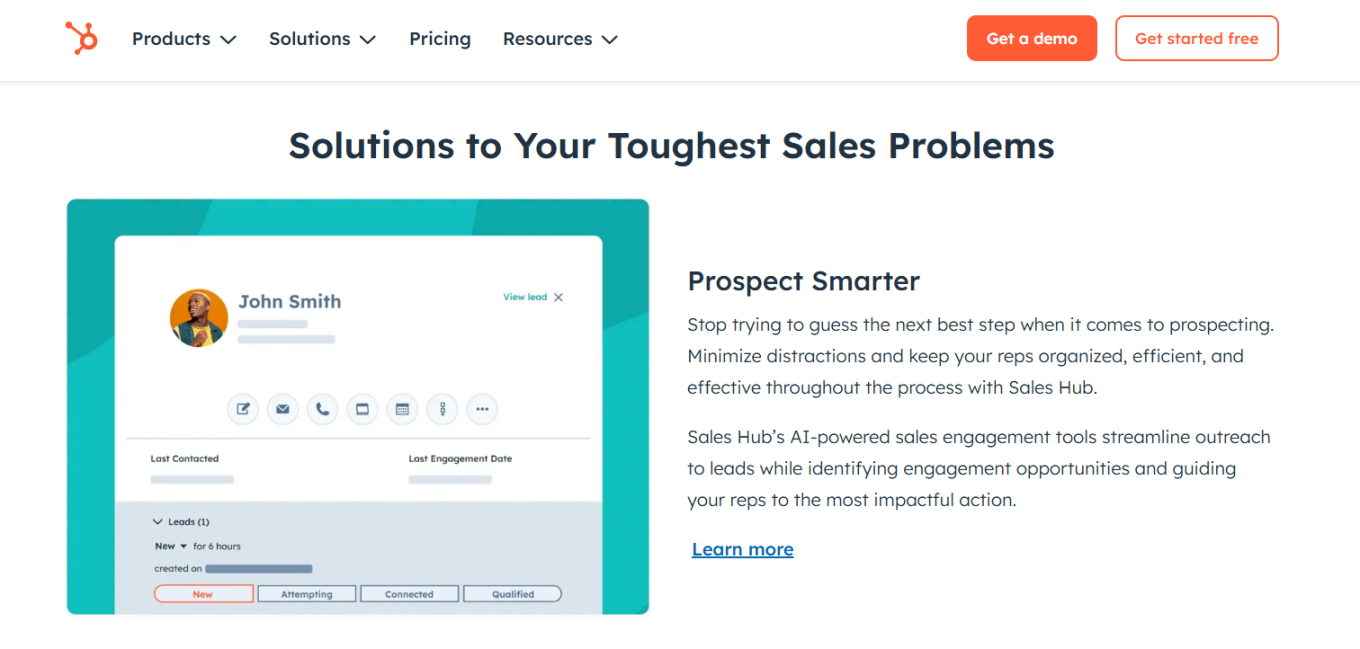Click John Smith's profile avatar
The image size is (1360, 649).
coord(199,318)
